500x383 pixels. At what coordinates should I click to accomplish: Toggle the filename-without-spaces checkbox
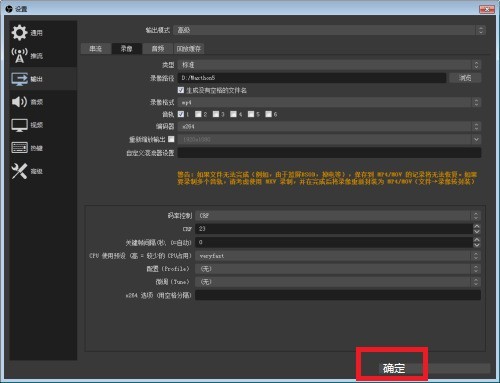(x=181, y=90)
